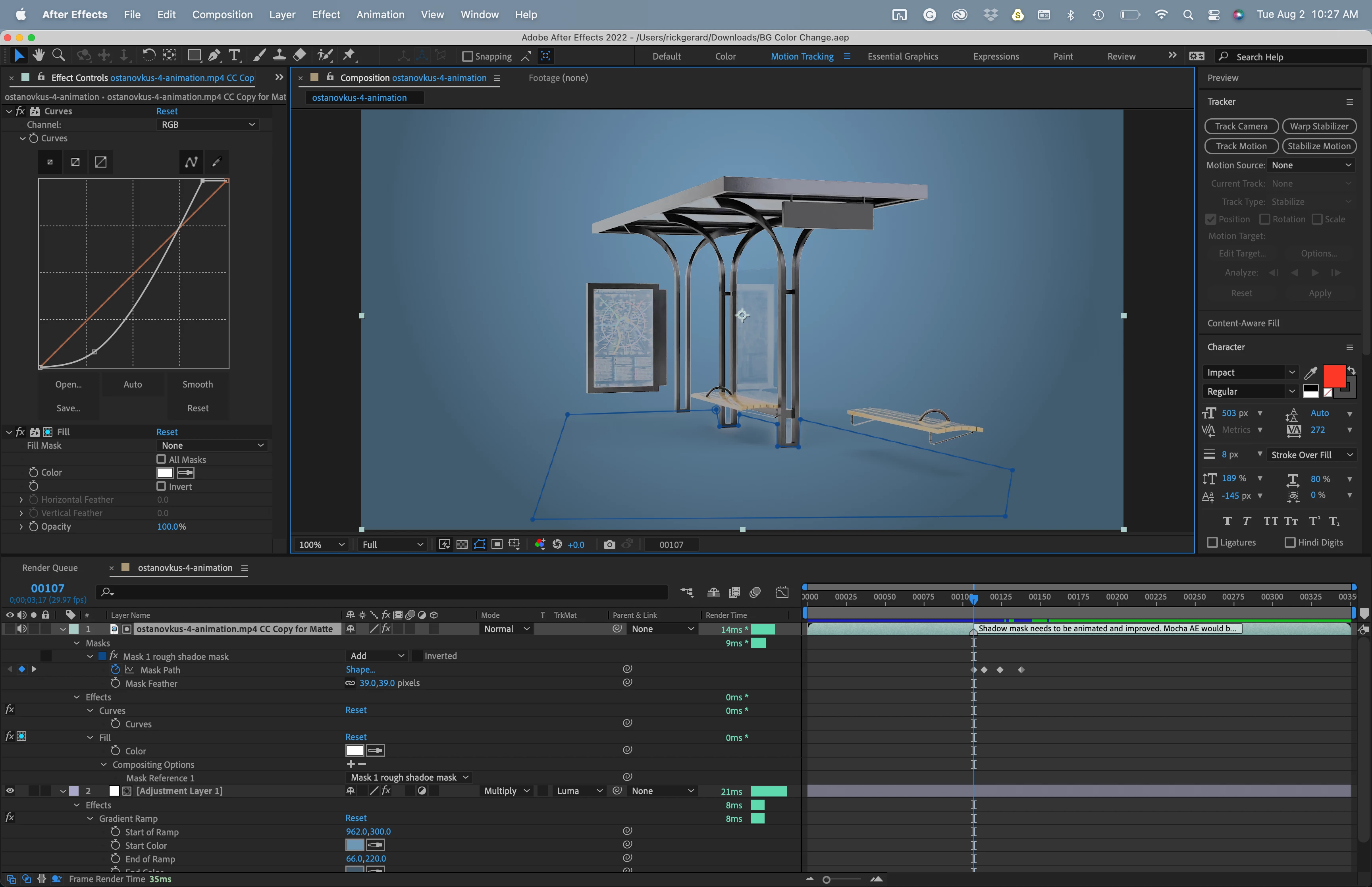
Task: Open the Multiply blend mode dropdown
Action: point(506,791)
